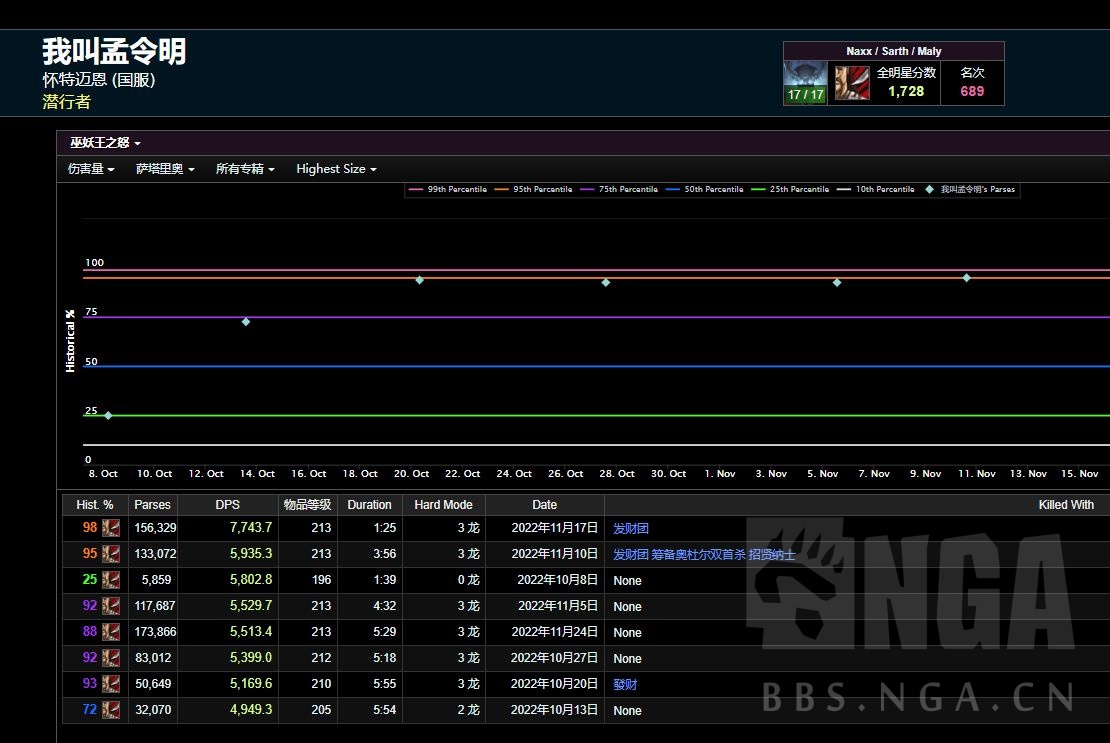Screen dimensions: 1110x743
Task: Click the diamond parse icon in the chart legend
Action: (930, 189)
